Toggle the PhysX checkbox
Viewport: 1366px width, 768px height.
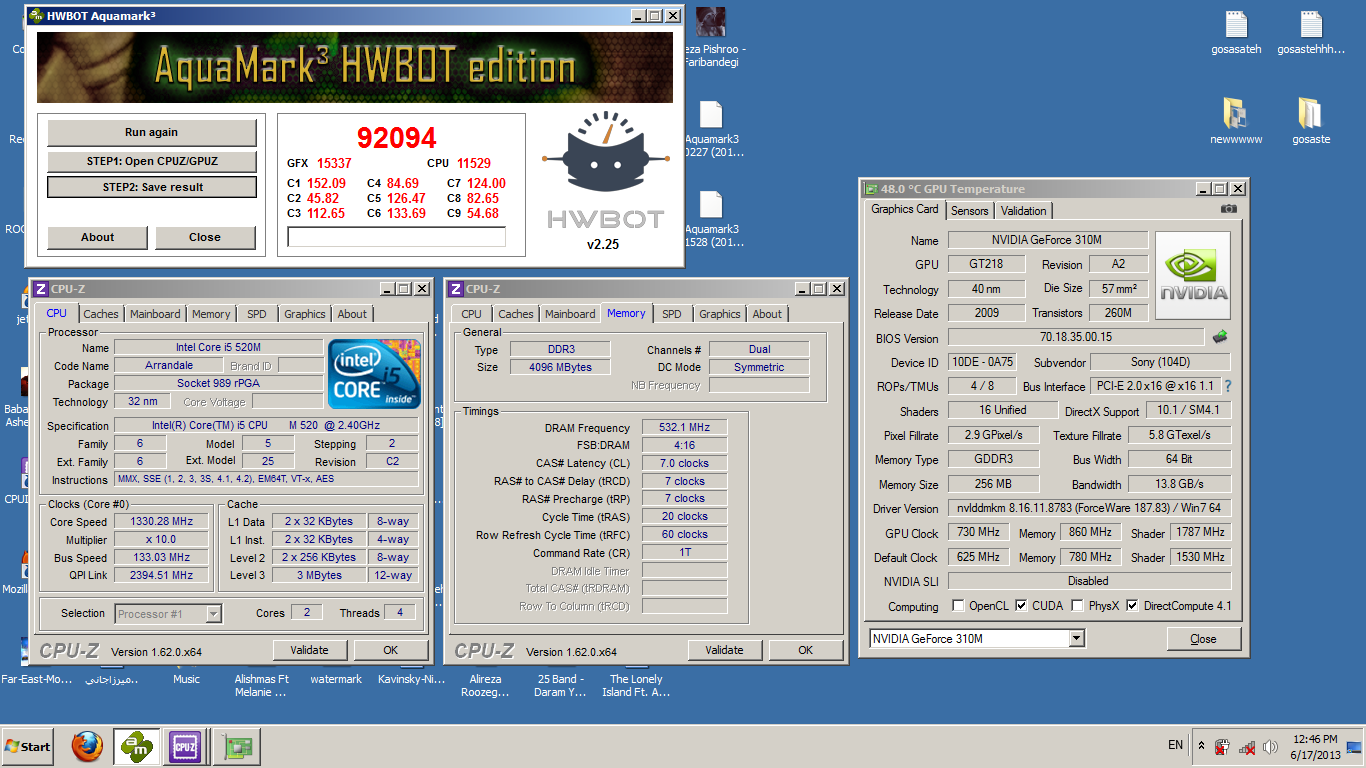pyautogui.click(x=1077, y=606)
